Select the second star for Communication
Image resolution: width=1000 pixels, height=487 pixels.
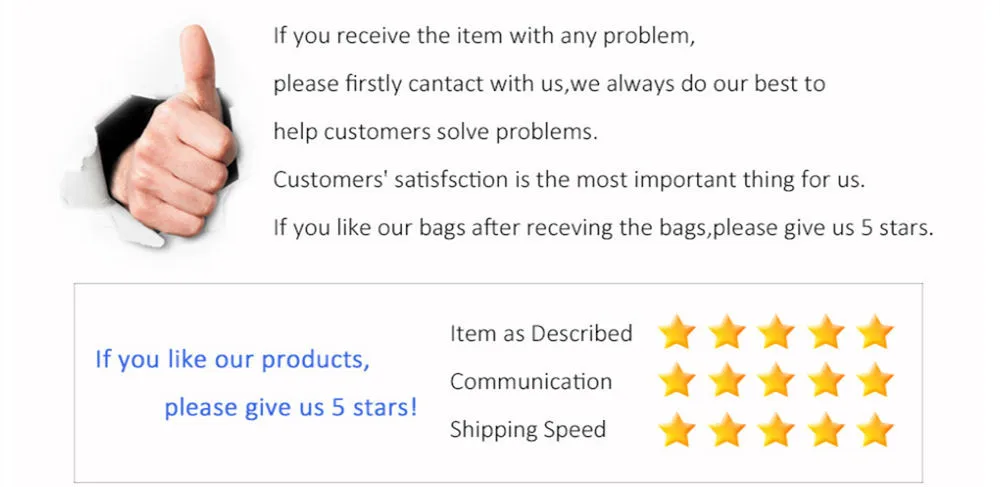point(726,381)
